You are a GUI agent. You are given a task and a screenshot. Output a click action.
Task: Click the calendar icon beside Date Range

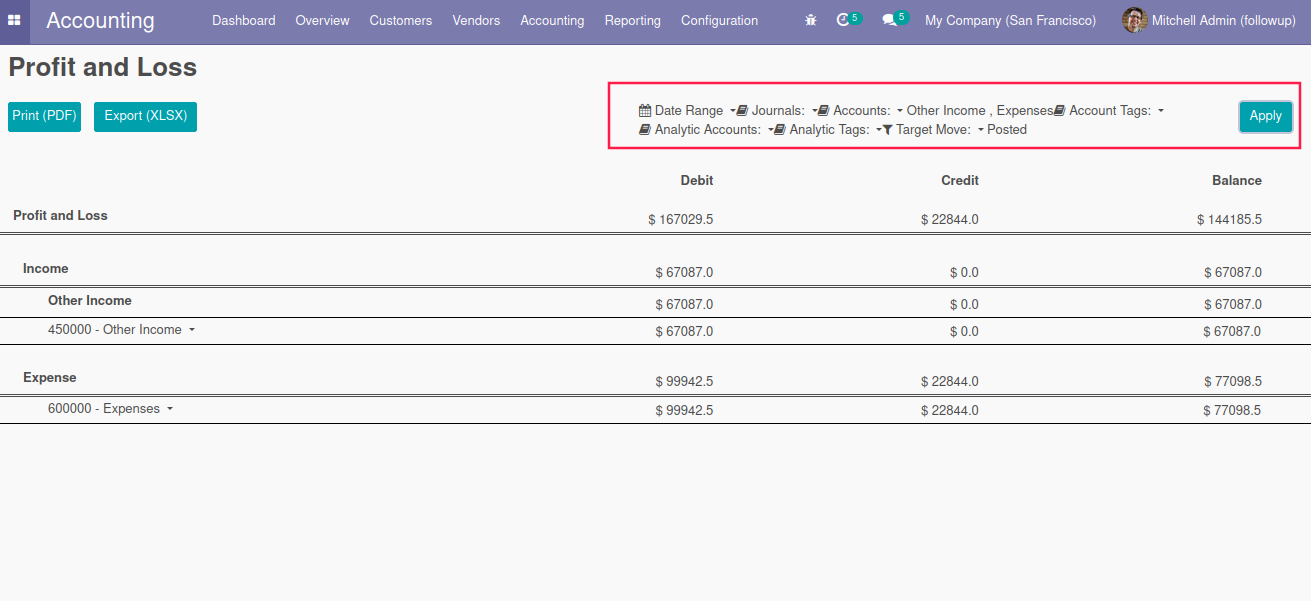(x=645, y=111)
